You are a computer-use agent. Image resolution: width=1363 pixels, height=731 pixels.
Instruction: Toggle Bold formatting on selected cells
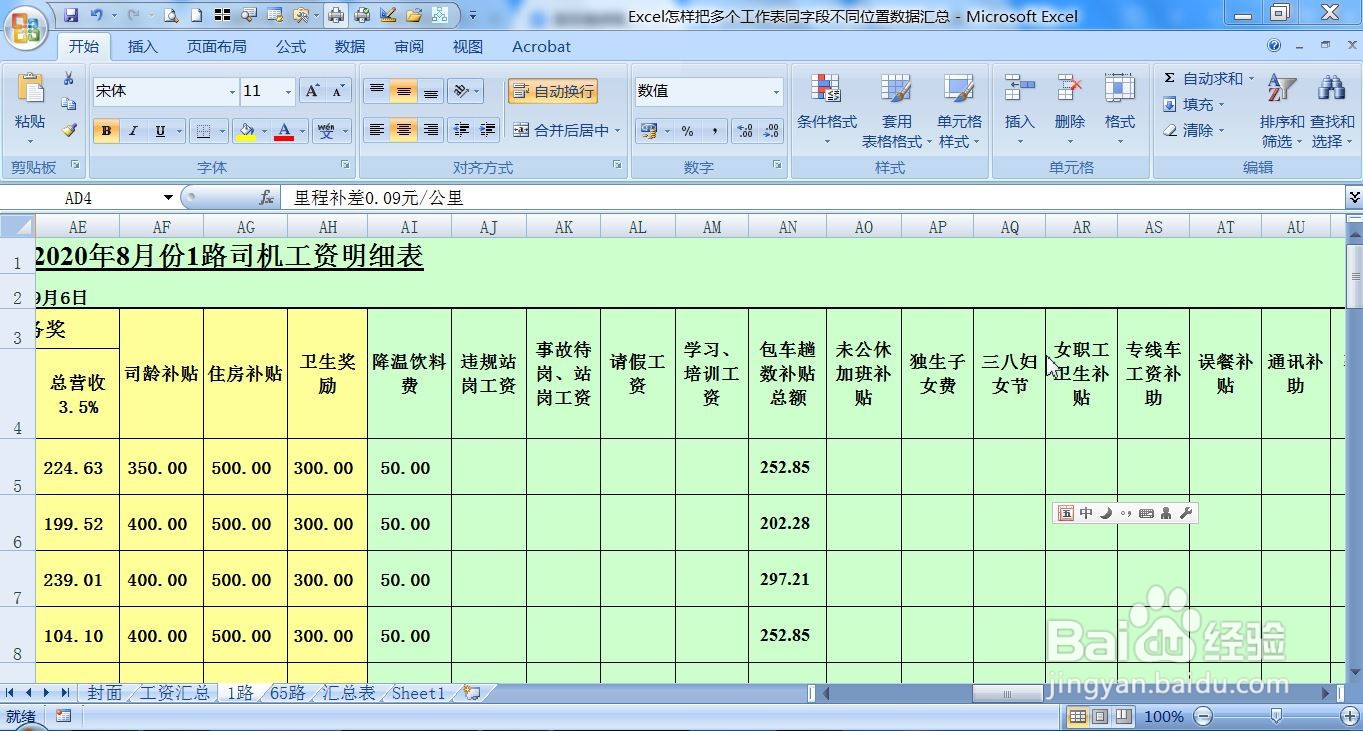pos(105,132)
